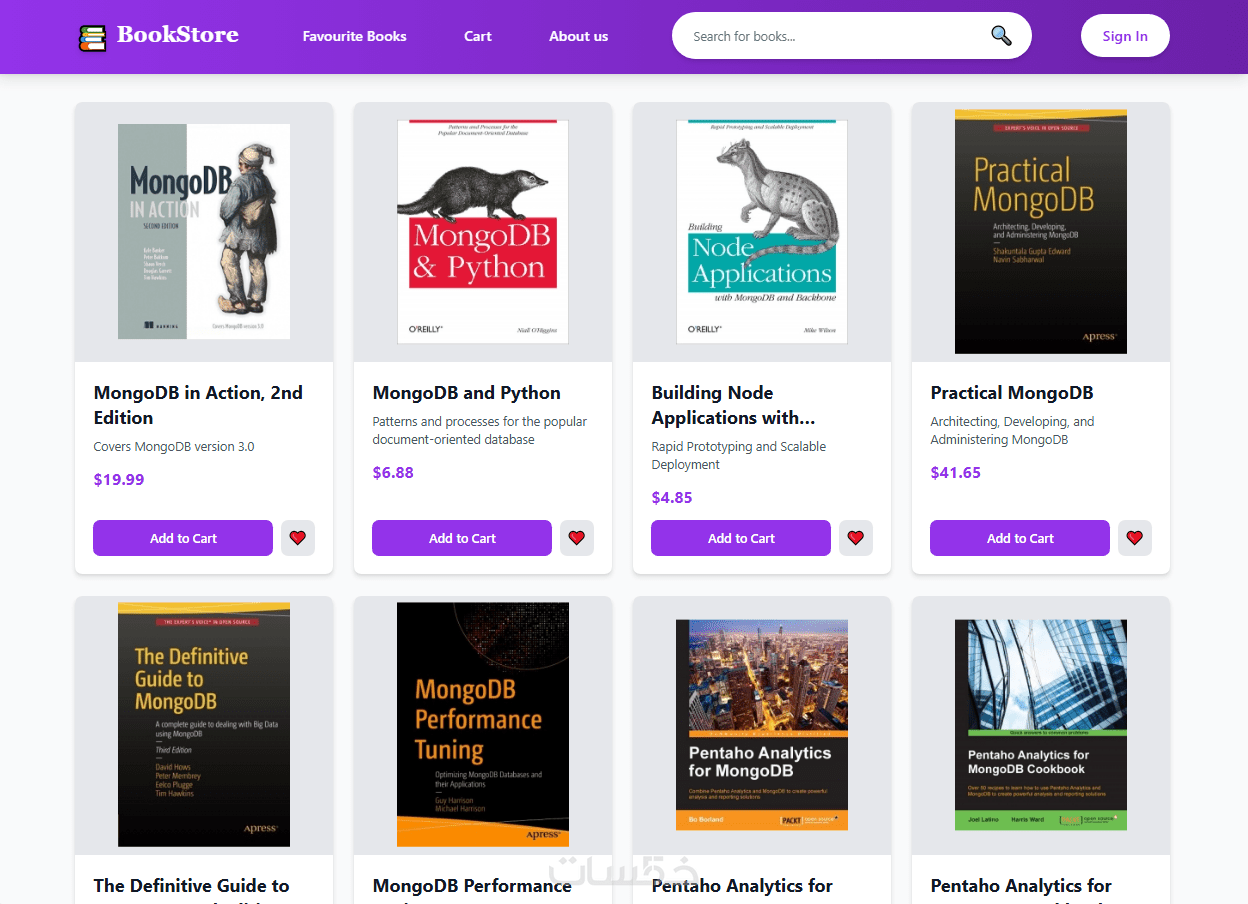Go to the Cart menu item
The image size is (1248, 904).
[x=478, y=36]
